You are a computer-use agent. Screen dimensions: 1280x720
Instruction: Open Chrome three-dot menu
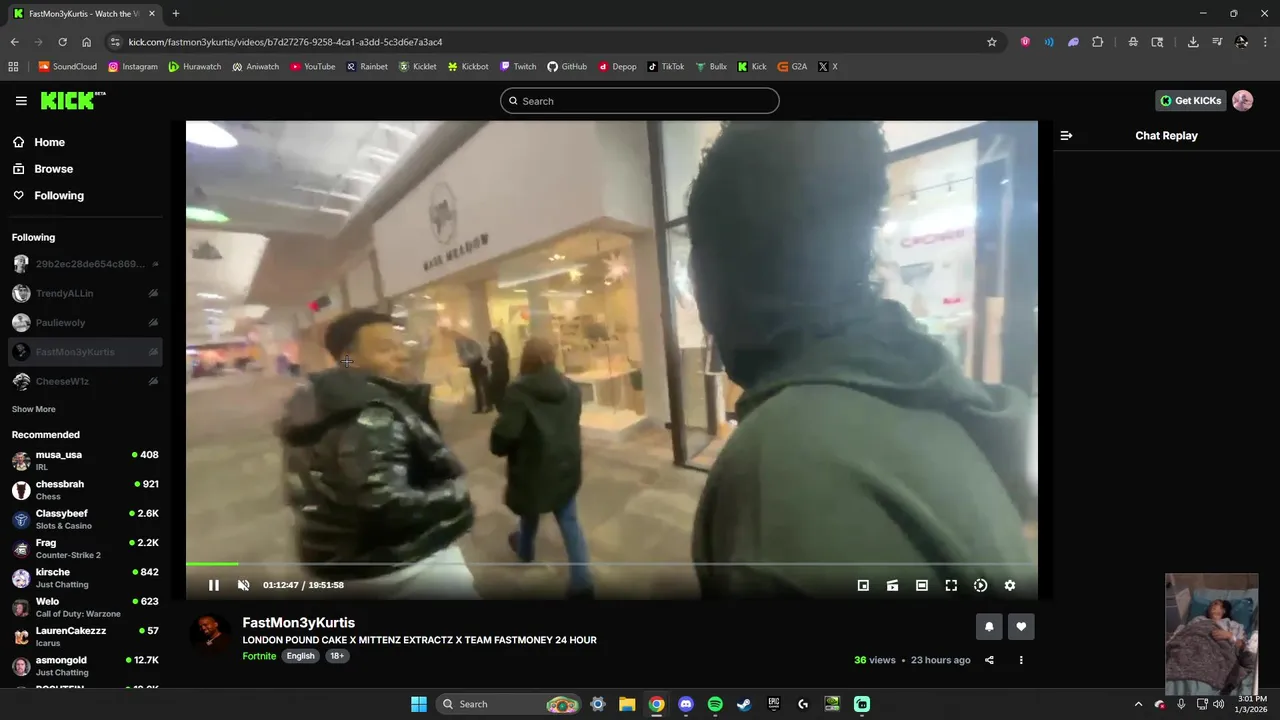[1263, 42]
